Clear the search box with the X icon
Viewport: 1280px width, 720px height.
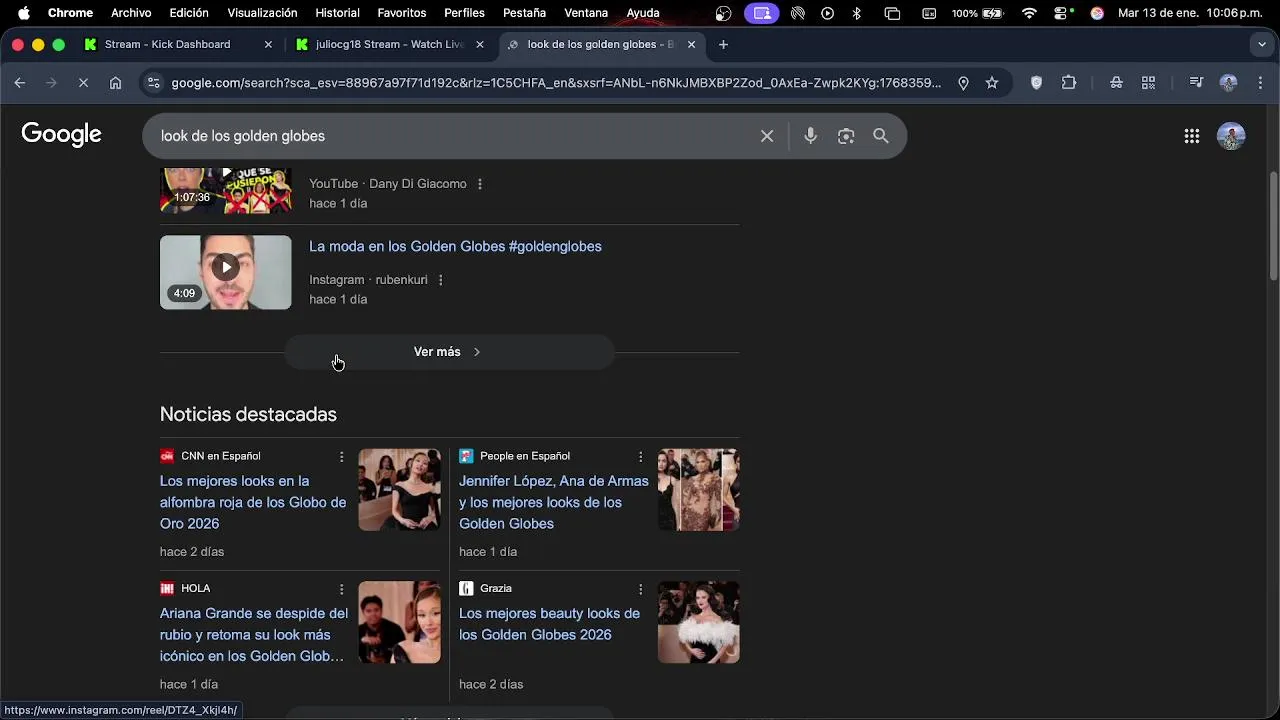click(767, 136)
